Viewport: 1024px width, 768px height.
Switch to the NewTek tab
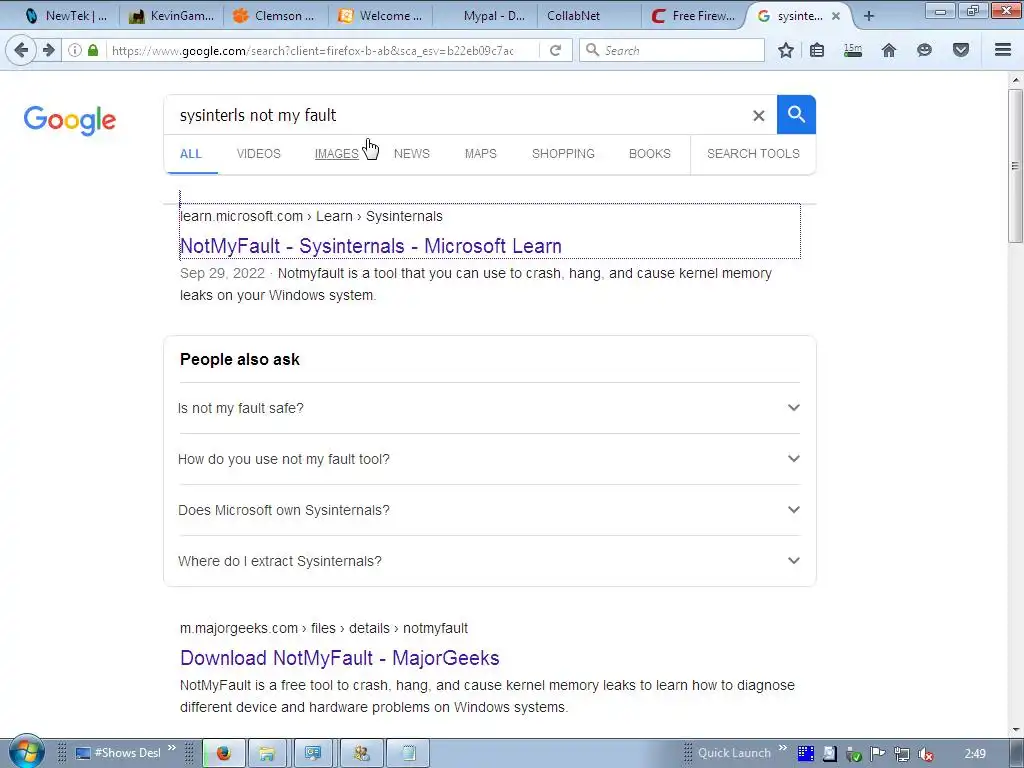pyautogui.click(x=65, y=16)
